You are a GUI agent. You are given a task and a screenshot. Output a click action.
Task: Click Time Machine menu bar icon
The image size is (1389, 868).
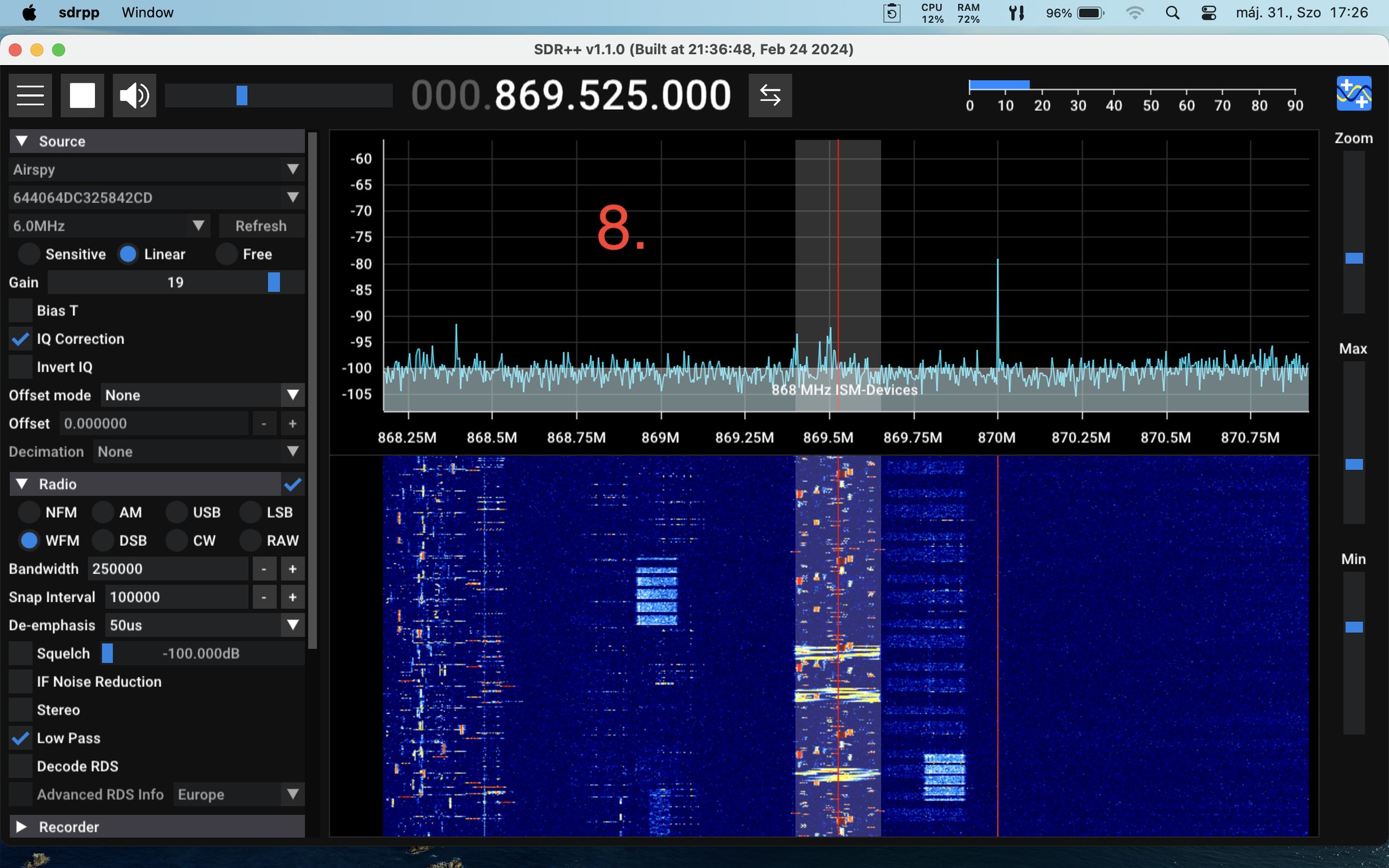892,13
